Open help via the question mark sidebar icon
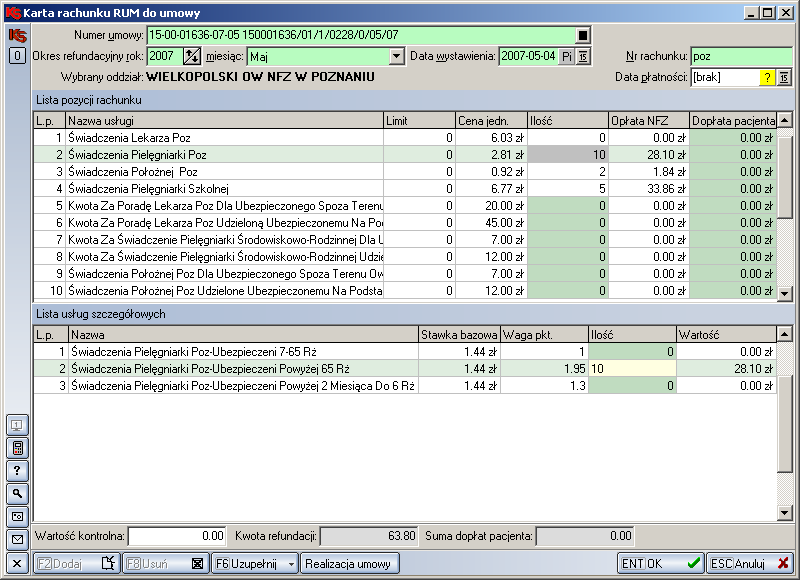This screenshot has height=580, width=800. (17, 471)
